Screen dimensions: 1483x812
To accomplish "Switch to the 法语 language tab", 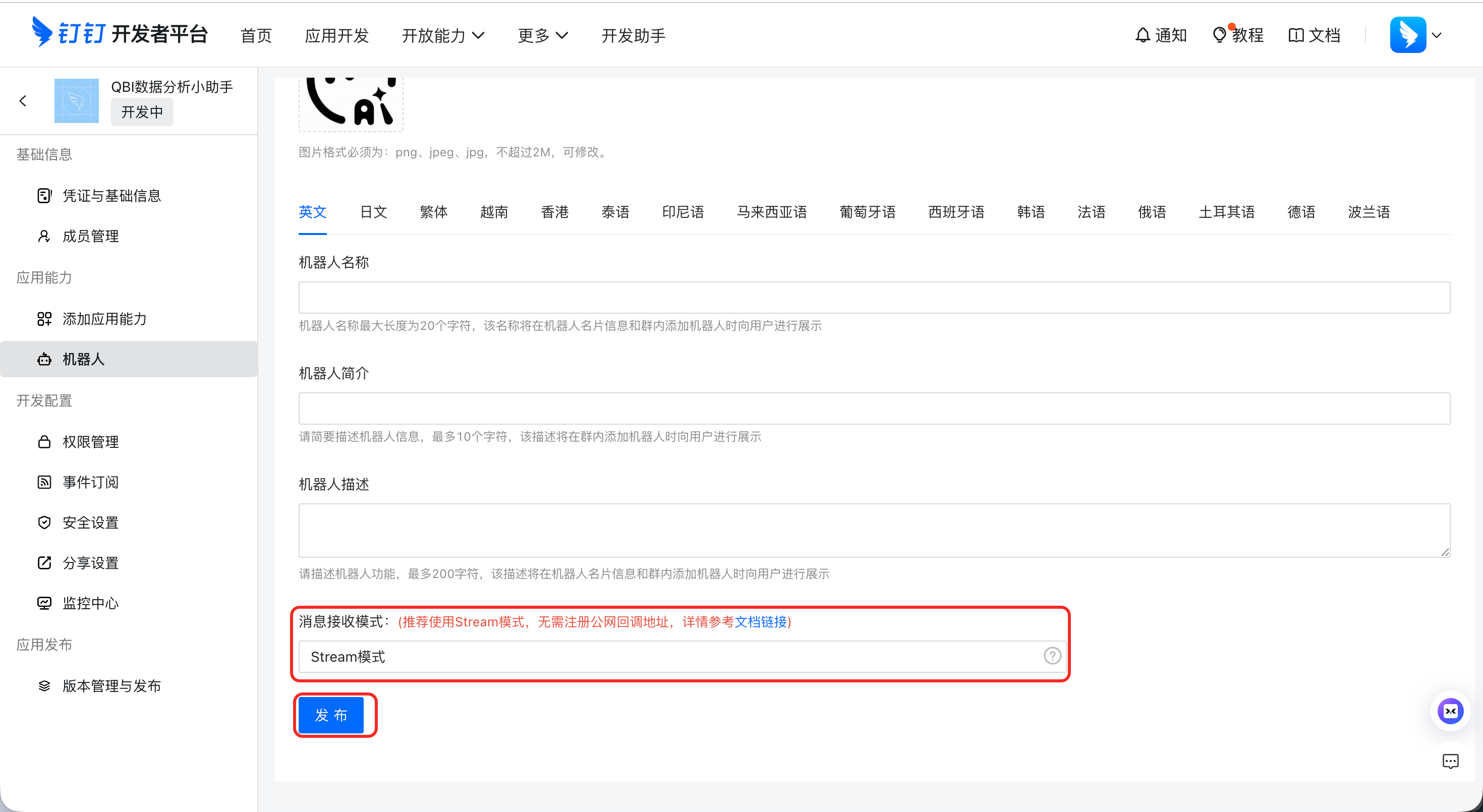I will point(1092,212).
